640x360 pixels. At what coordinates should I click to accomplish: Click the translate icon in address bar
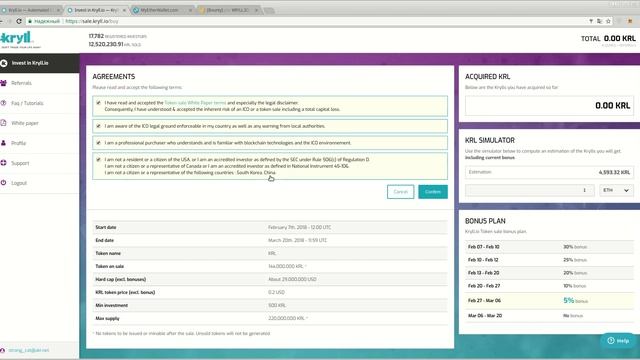click(599, 21)
